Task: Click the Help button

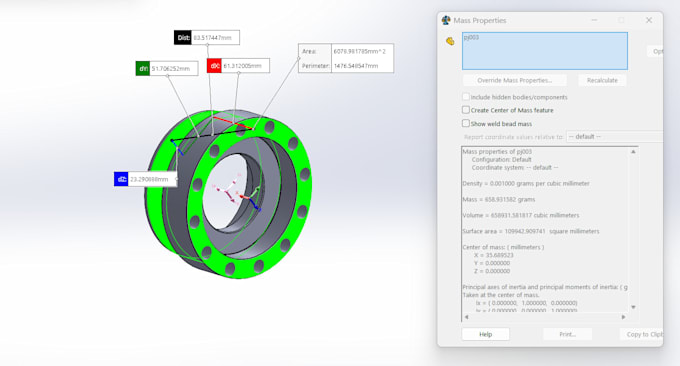Action: coord(486,334)
